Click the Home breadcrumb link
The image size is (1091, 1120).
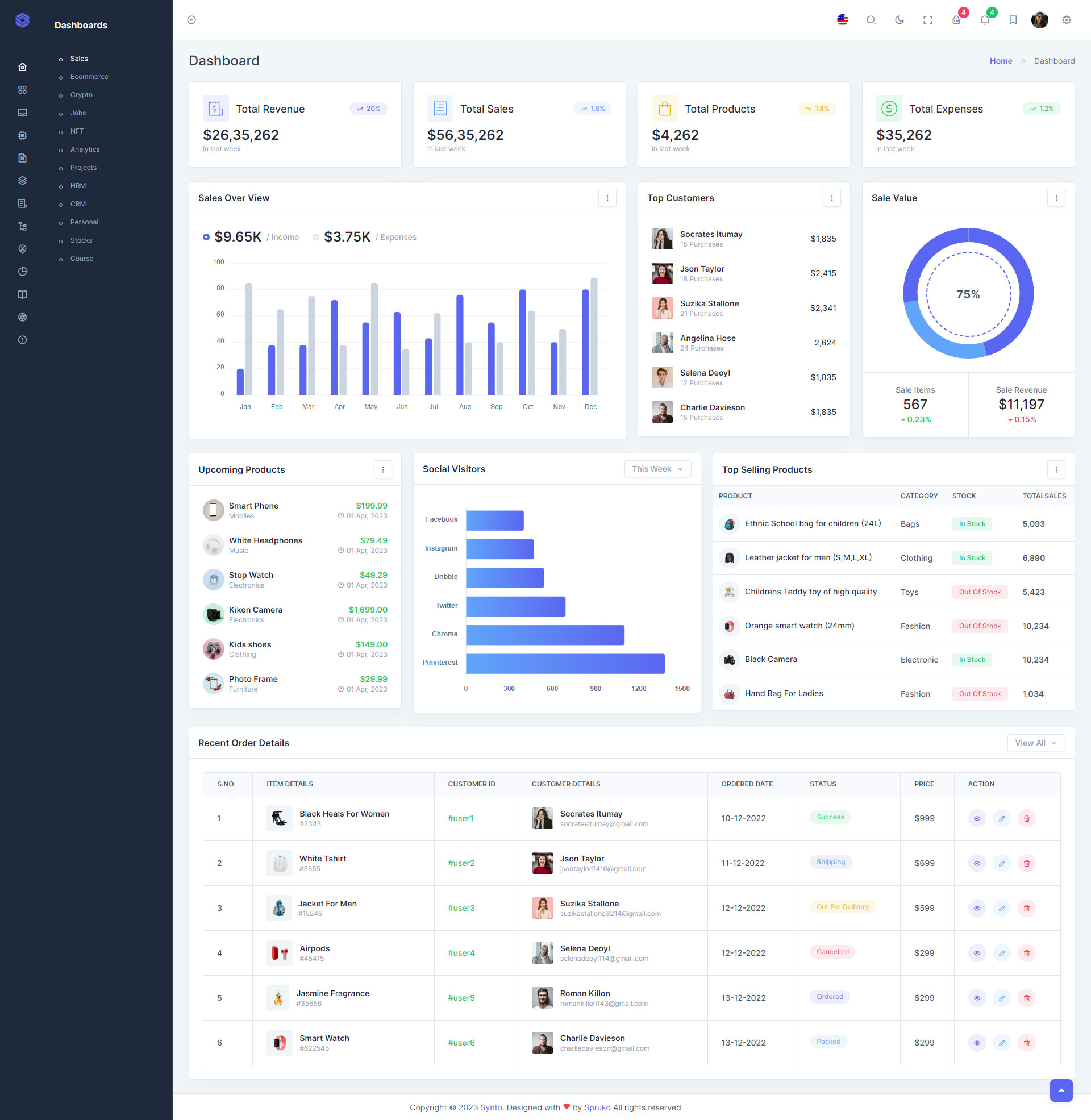coord(1001,61)
